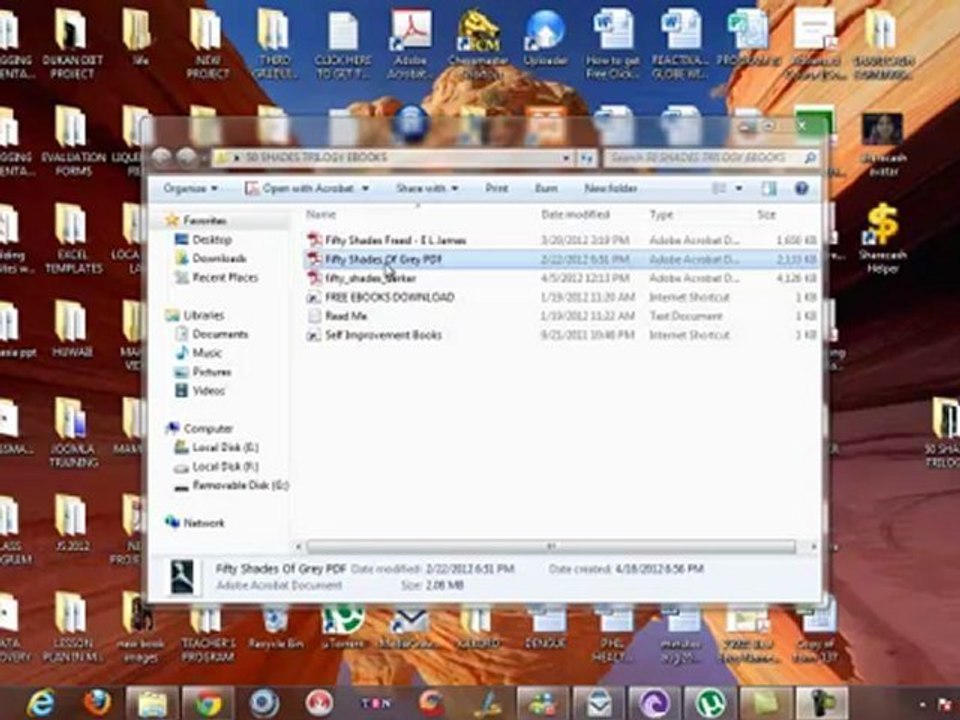Image resolution: width=960 pixels, height=720 pixels.
Task: Go forward with the Explorer Forward arrow
Action: click(187, 157)
